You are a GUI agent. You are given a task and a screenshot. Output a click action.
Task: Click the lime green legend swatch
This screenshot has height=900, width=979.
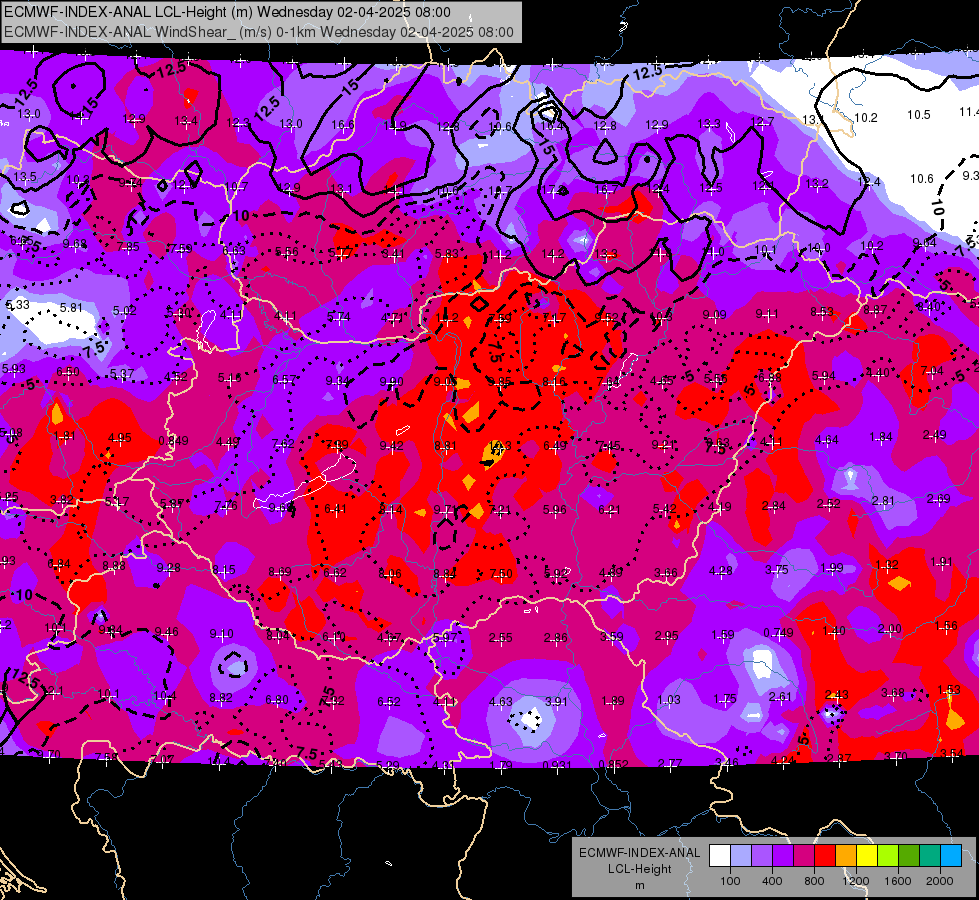(888, 856)
